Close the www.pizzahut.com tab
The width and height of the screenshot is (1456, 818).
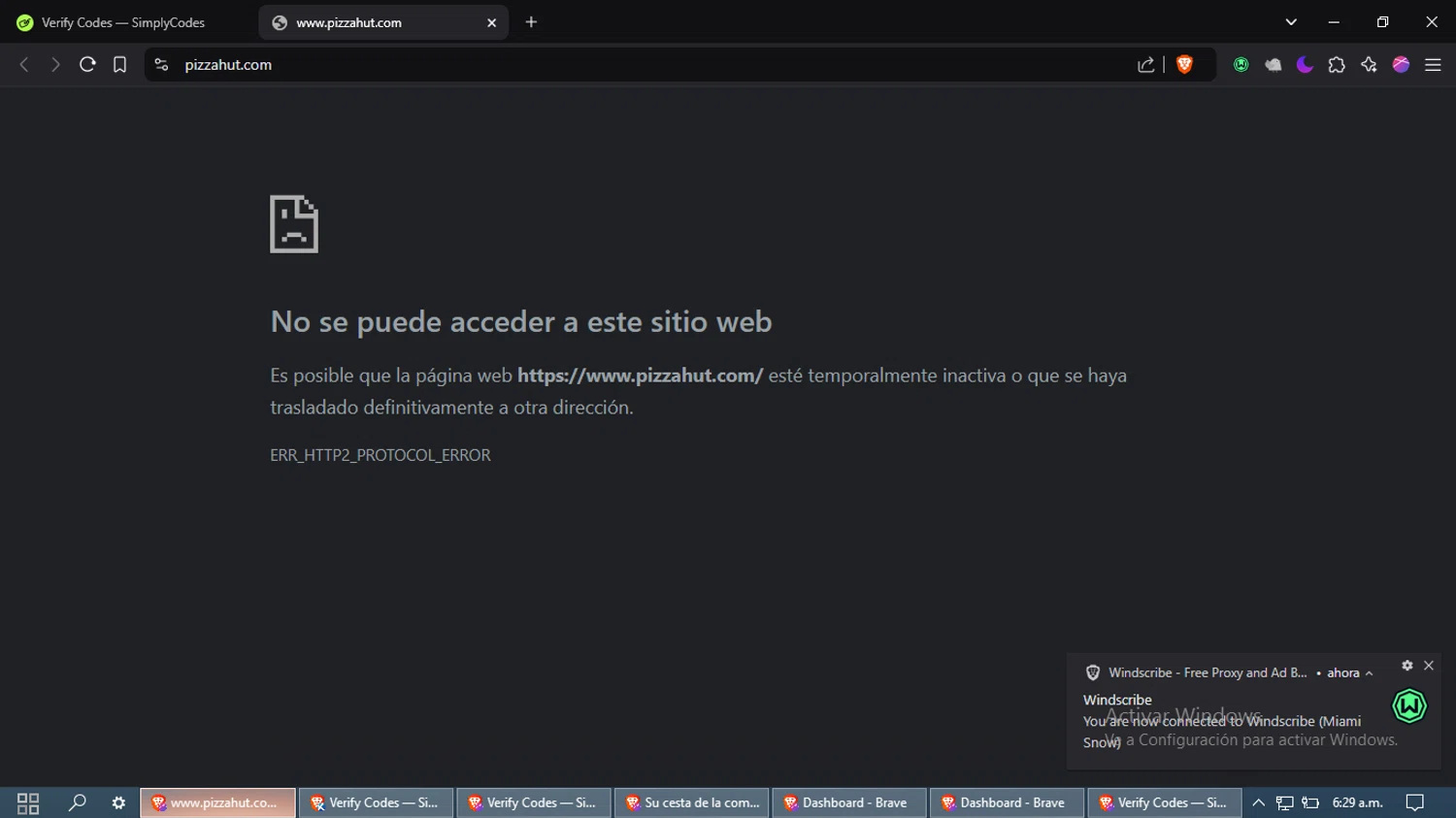pyautogui.click(x=491, y=22)
